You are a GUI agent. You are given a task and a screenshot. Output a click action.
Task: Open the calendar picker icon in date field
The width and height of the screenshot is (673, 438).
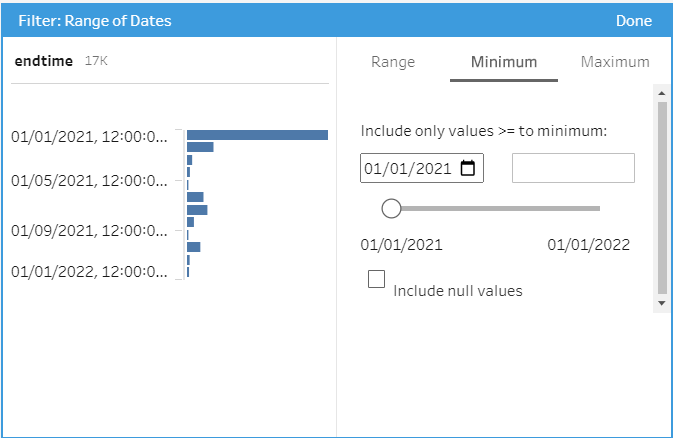pyautogui.click(x=468, y=168)
